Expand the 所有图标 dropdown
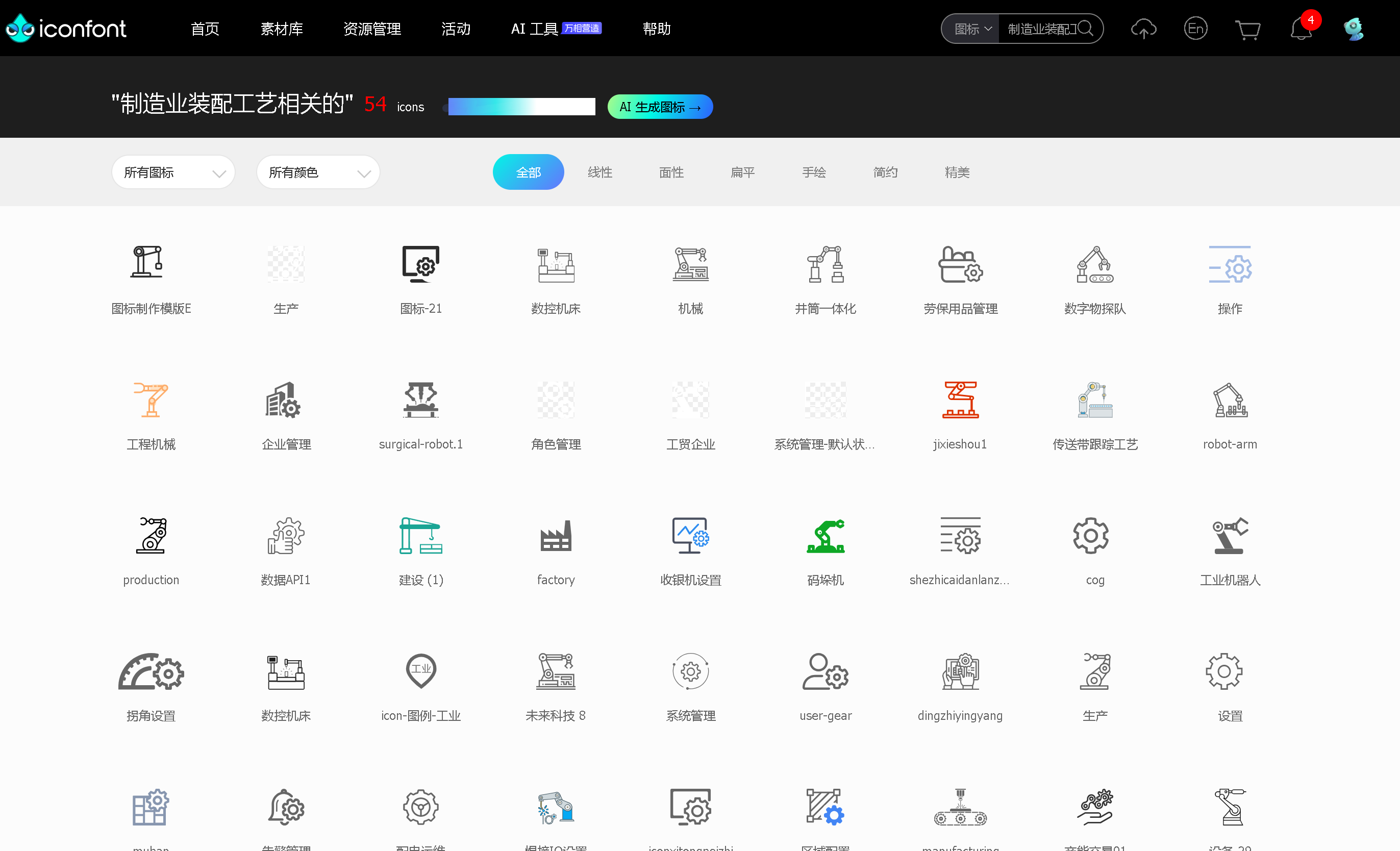Viewport: 1400px width, 851px height. pyautogui.click(x=173, y=172)
